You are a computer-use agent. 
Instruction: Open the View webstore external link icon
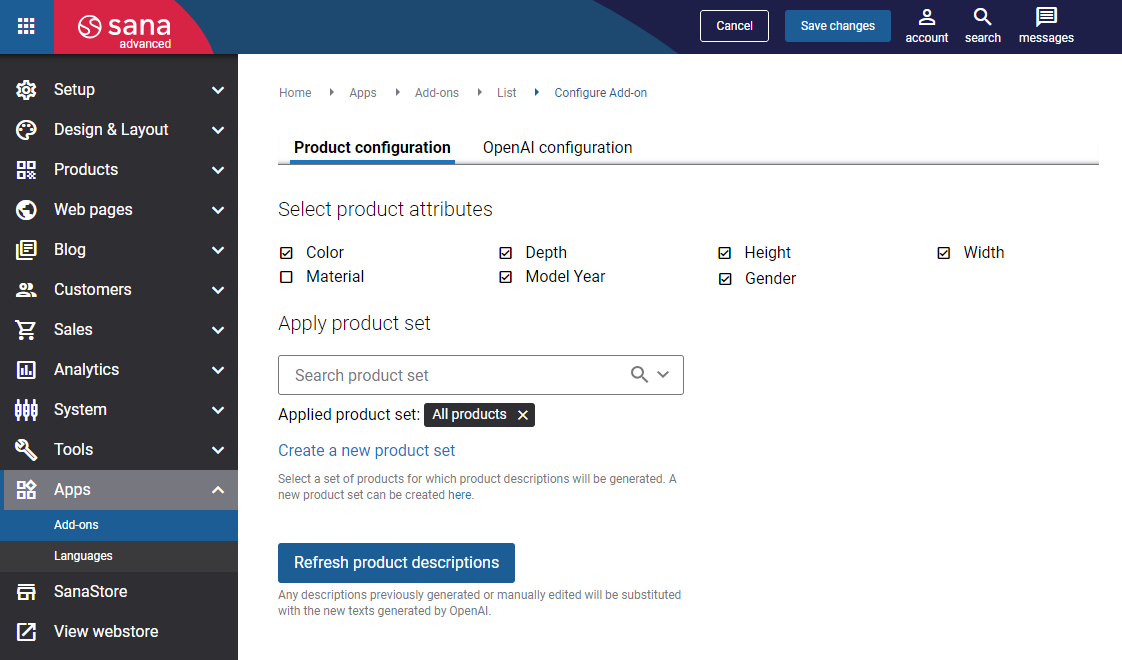(x=26, y=631)
